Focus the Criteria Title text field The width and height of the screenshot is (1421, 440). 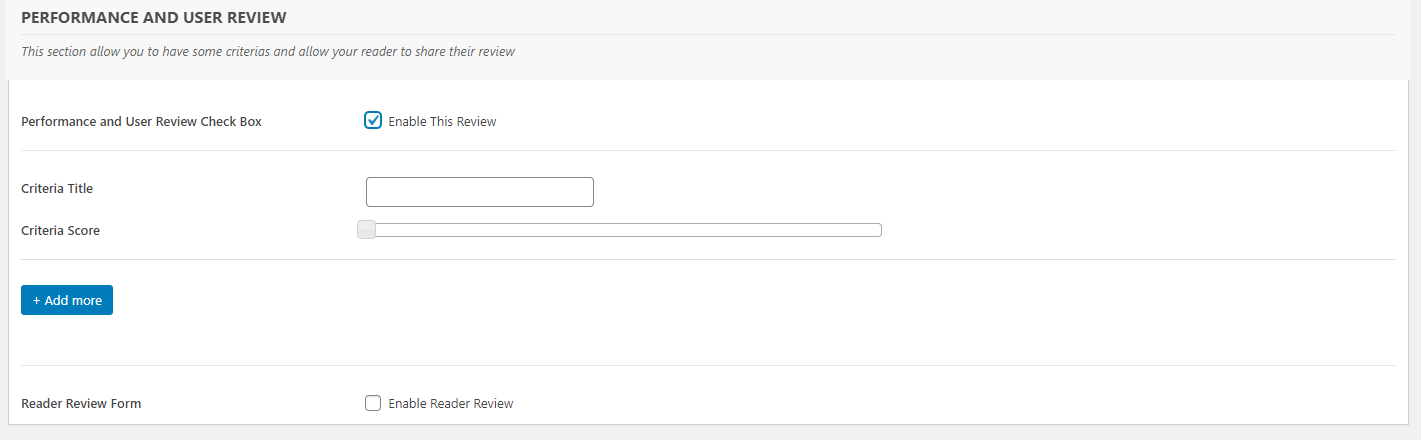480,192
